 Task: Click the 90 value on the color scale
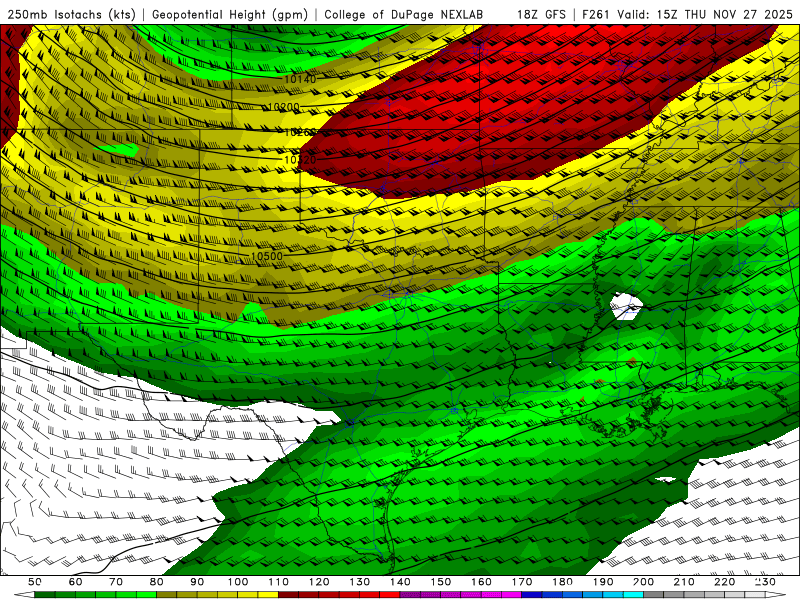(x=197, y=582)
